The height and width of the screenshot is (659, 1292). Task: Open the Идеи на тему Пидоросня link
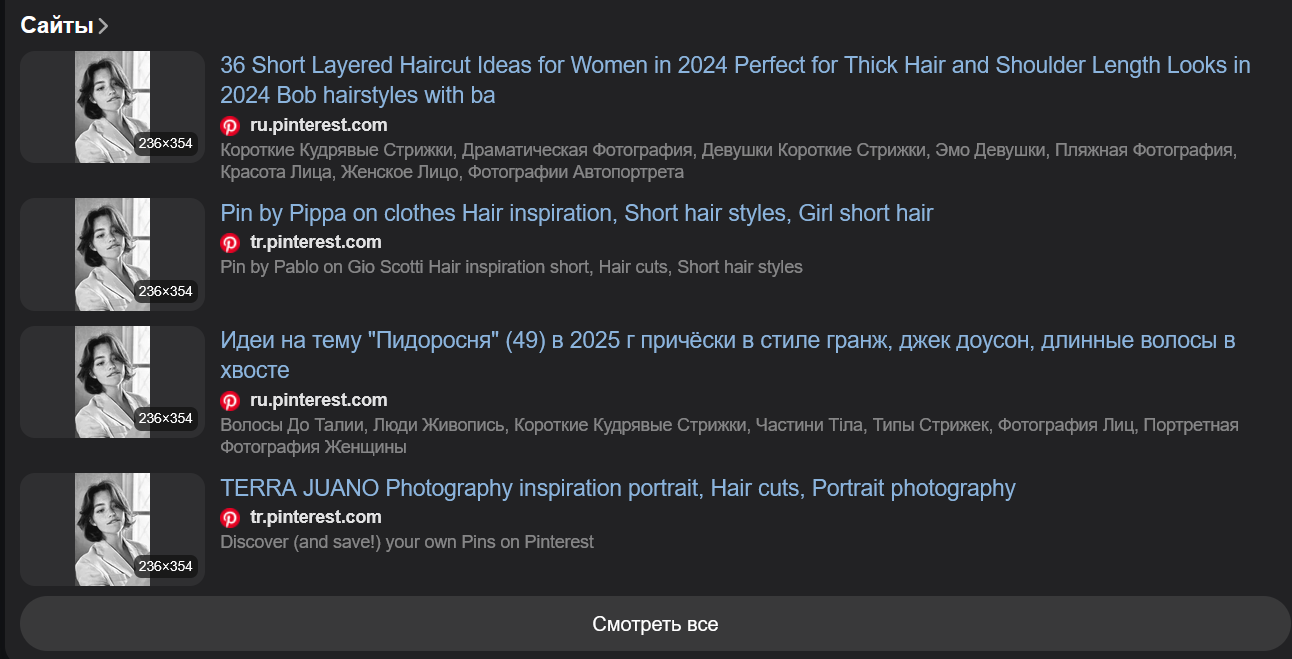727,355
